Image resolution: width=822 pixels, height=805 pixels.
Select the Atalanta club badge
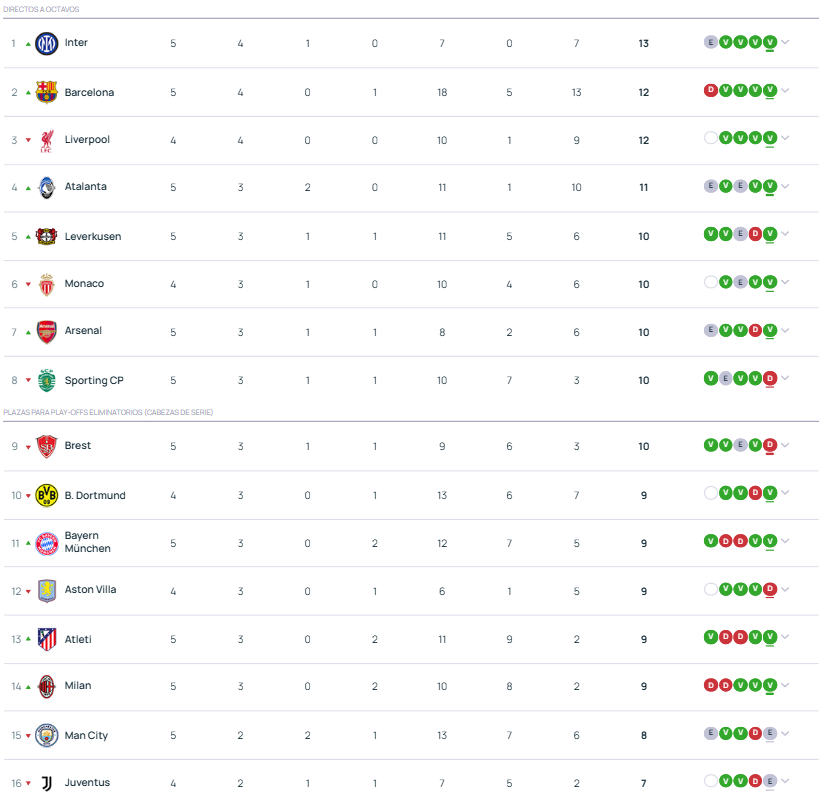[46, 188]
